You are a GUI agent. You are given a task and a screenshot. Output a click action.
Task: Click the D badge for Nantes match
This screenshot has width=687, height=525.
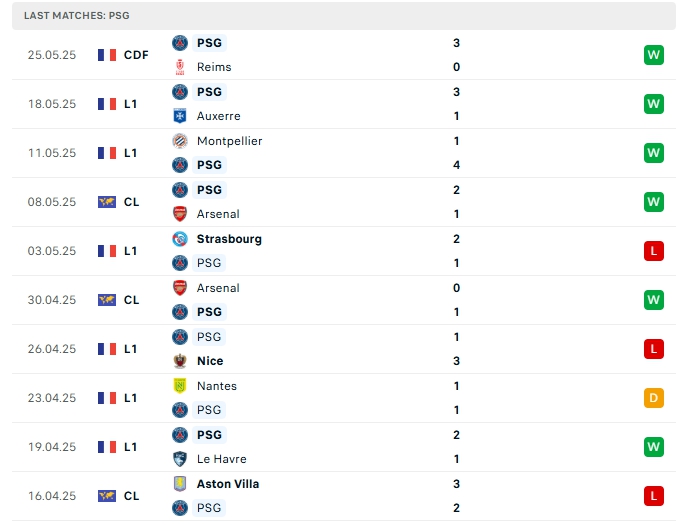[654, 398]
